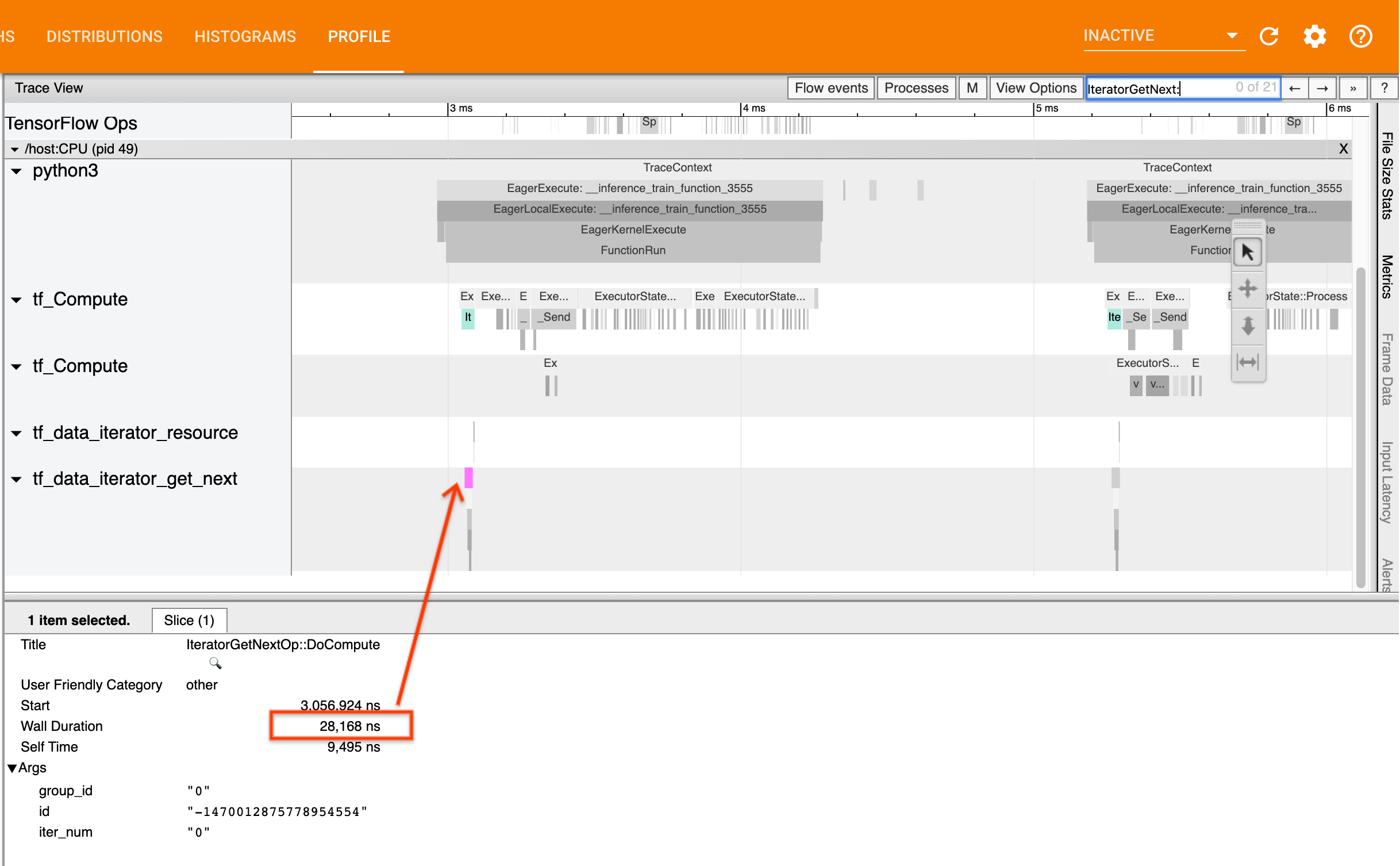Switch to the HISTOGRAMS tab
This screenshot has height=866, width=1400.
[x=245, y=36]
